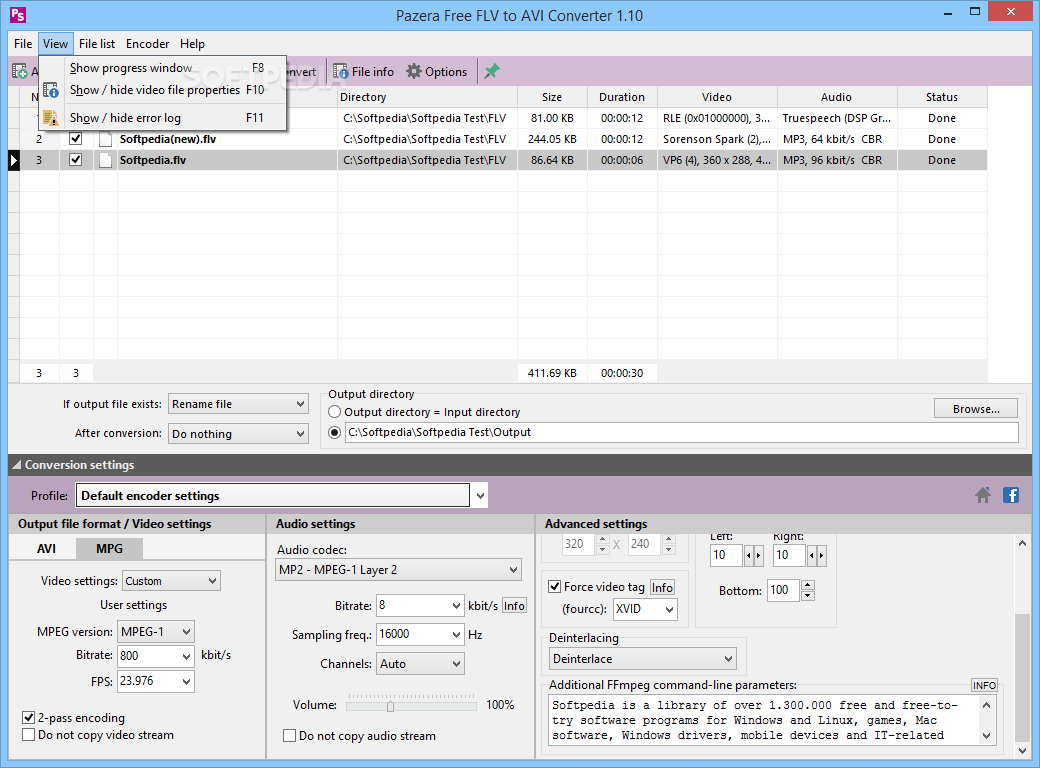
Task: Click the file icon for Softpedia.flv
Action: [105, 160]
